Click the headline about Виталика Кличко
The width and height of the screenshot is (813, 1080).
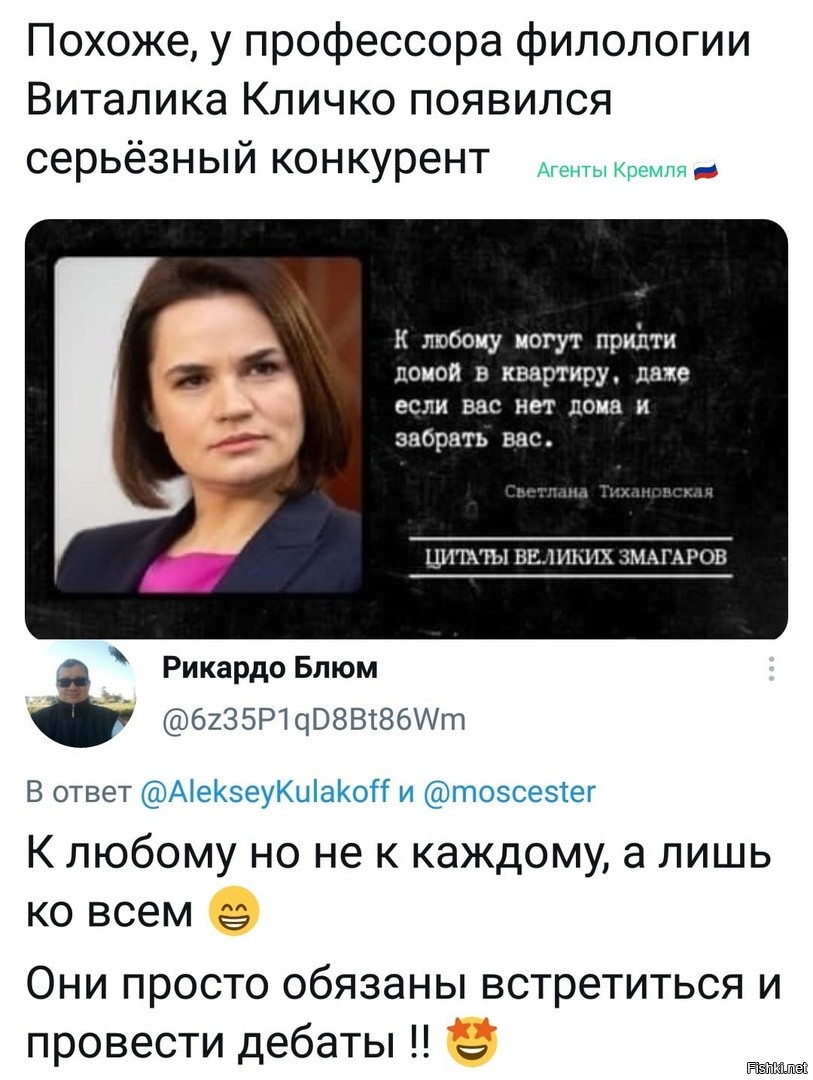tap(388, 98)
